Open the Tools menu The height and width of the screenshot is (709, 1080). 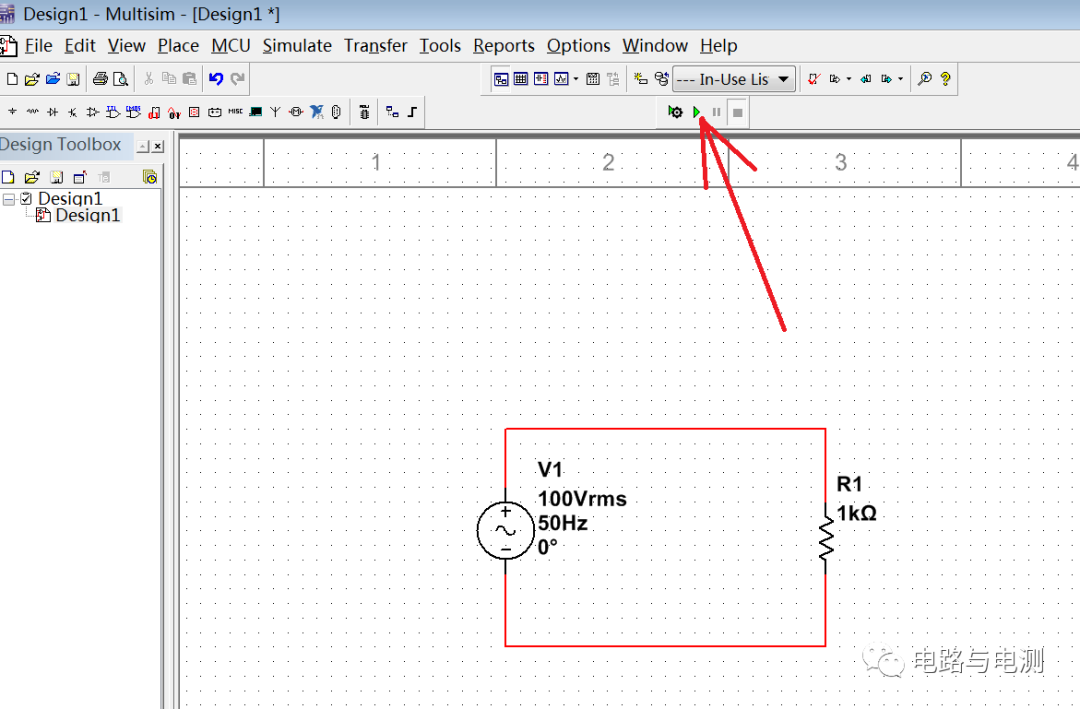click(440, 45)
